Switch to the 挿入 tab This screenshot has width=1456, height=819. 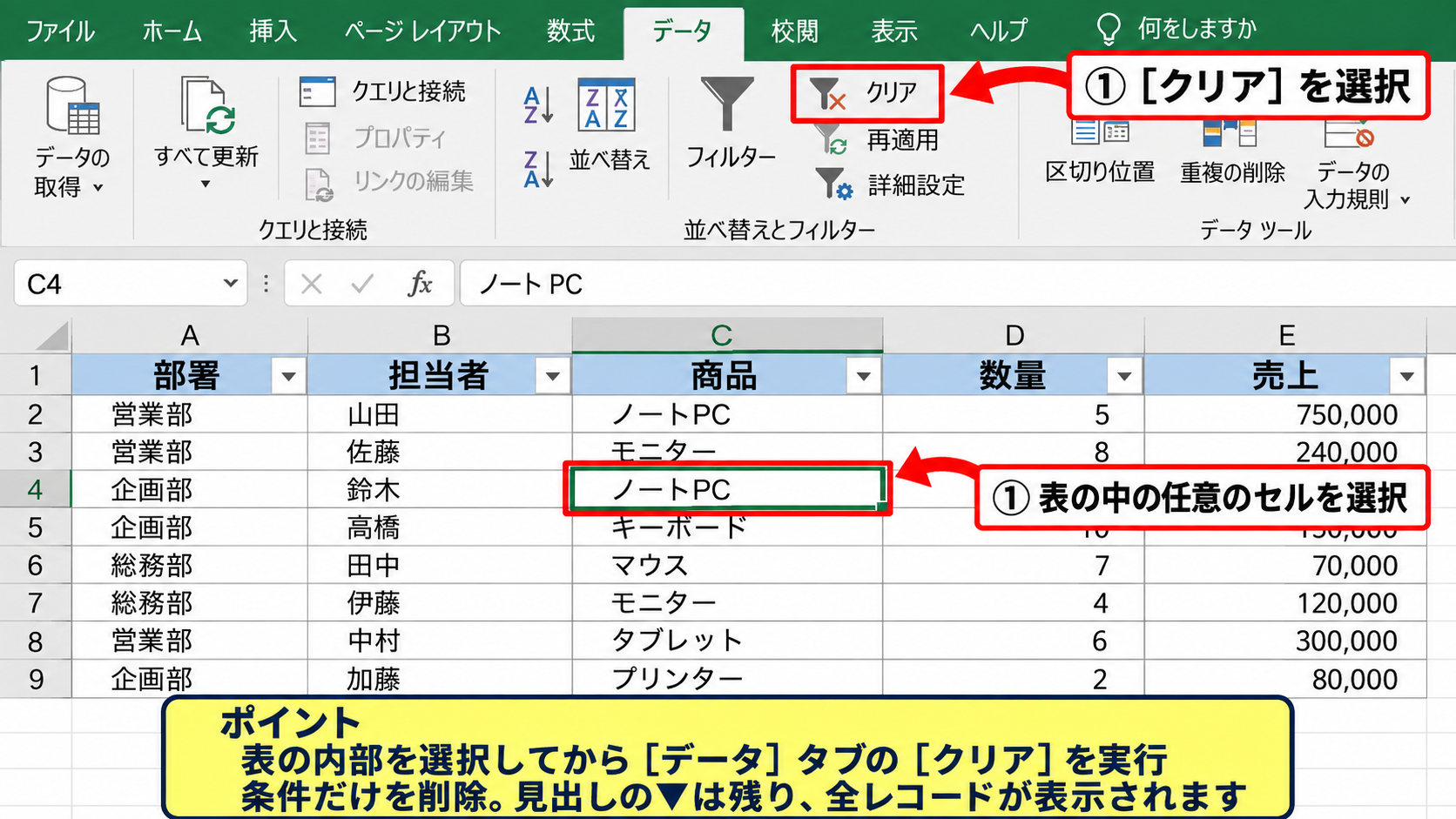(273, 31)
